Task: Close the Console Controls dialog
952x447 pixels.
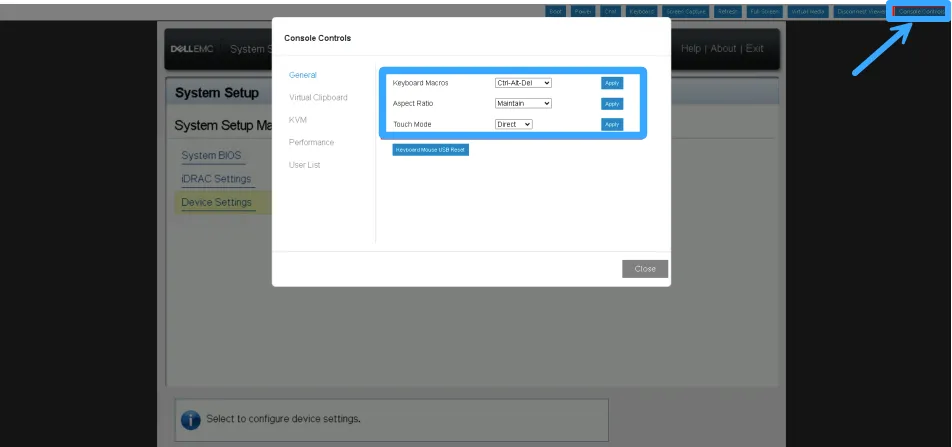Action: click(645, 269)
